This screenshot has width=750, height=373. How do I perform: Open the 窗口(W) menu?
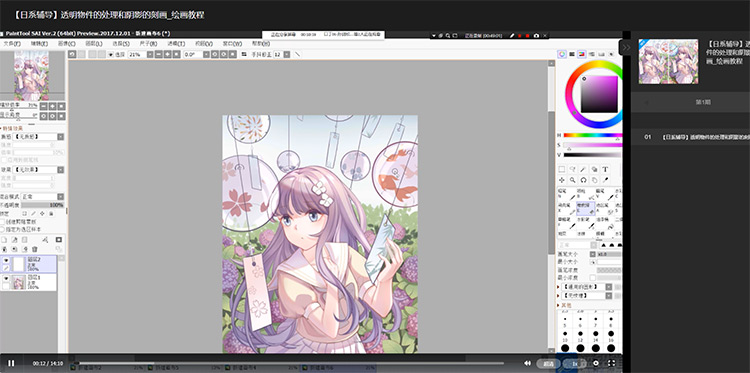coord(232,44)
